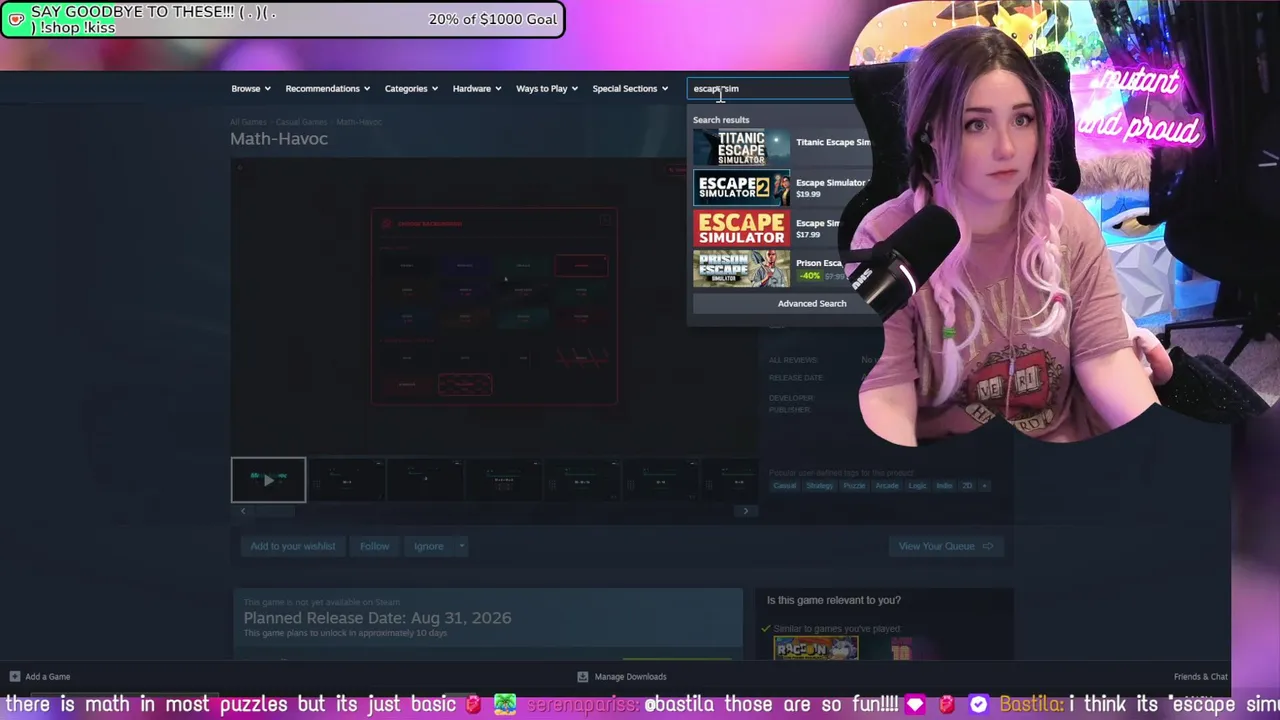The width and height of the screenshot is (1280, 720).
Task: Click the '20% of $1000 Goal' progress text
Action: tap(493, 20)
